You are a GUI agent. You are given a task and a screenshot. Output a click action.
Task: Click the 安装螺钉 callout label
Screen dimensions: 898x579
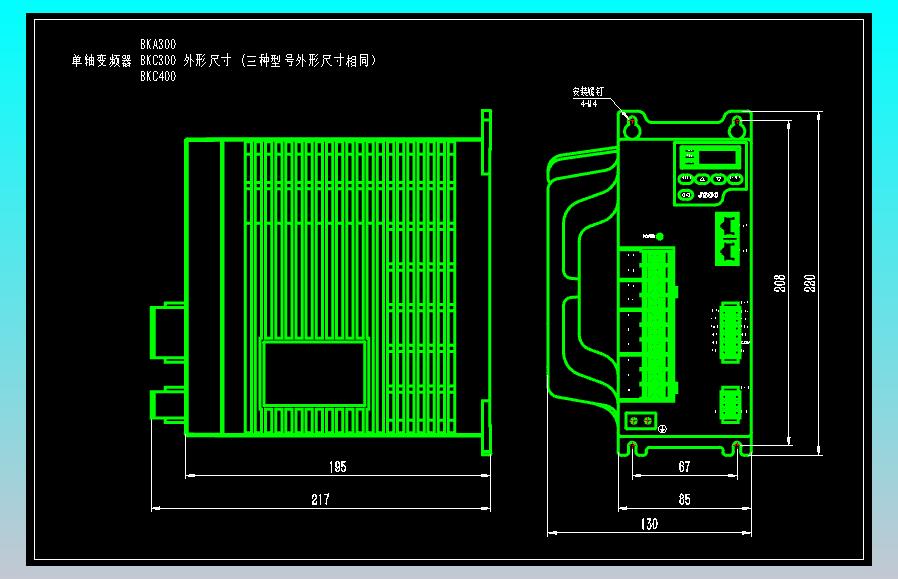pos(588,92)
